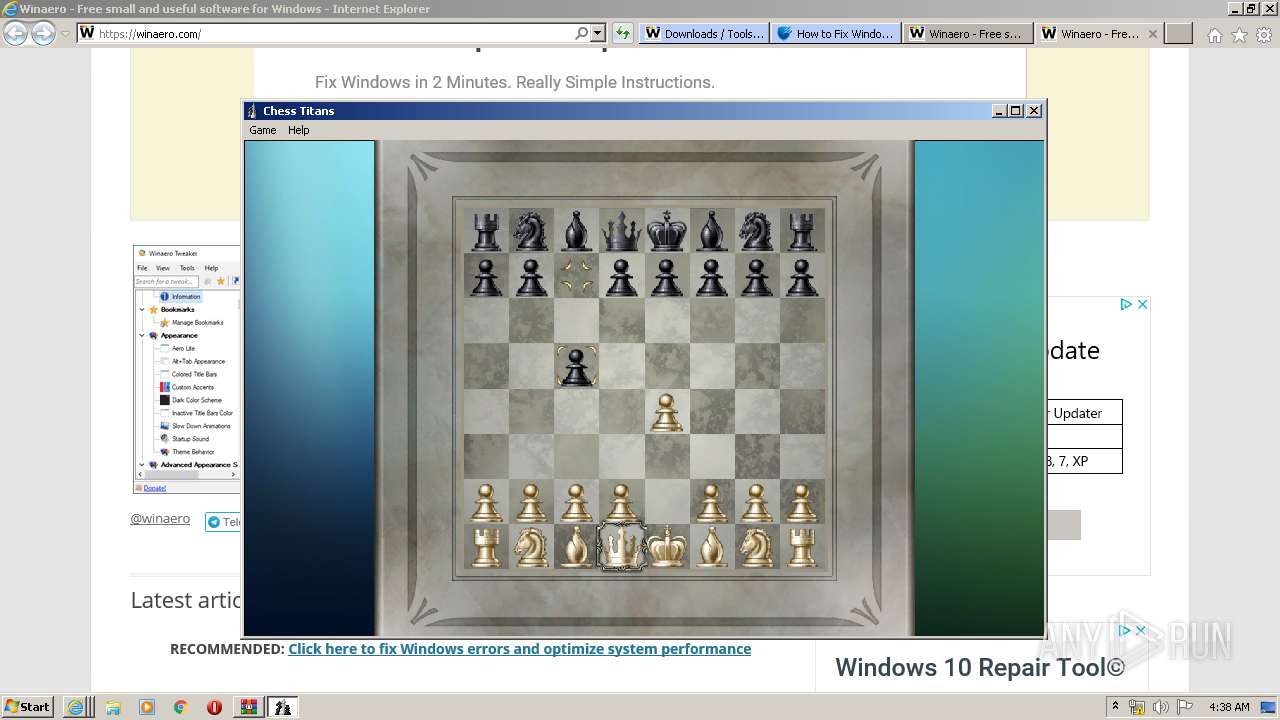Open the Windows Start menu
Viewport: 1280px width, 720px height.
[x=27, y=706]
